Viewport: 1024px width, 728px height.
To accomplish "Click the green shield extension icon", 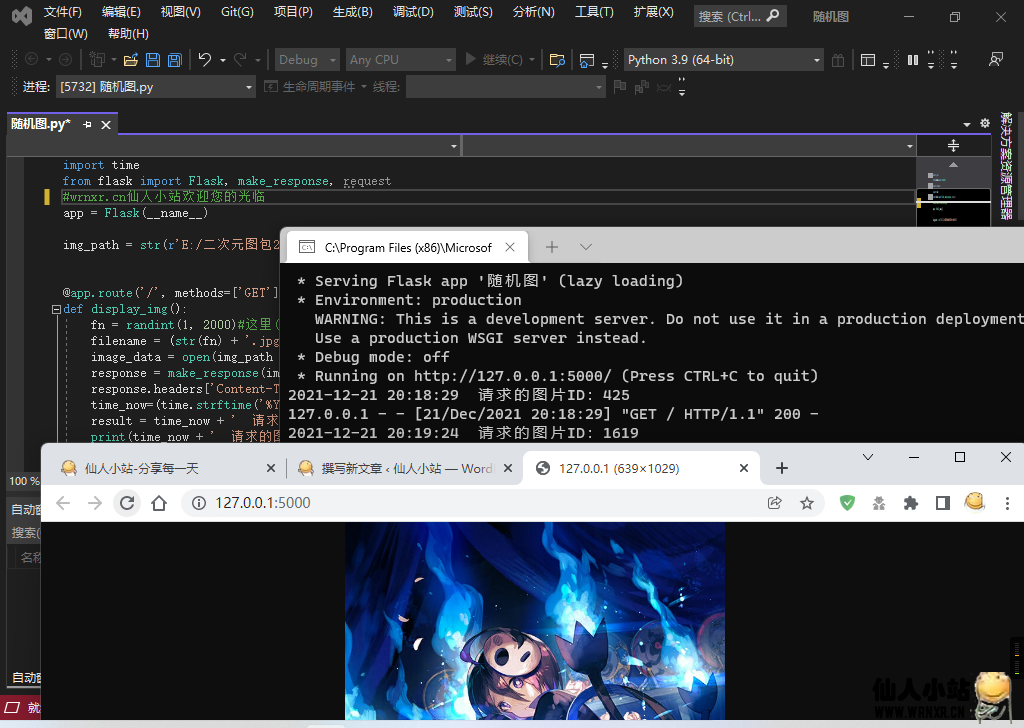I will coord(847,503).
